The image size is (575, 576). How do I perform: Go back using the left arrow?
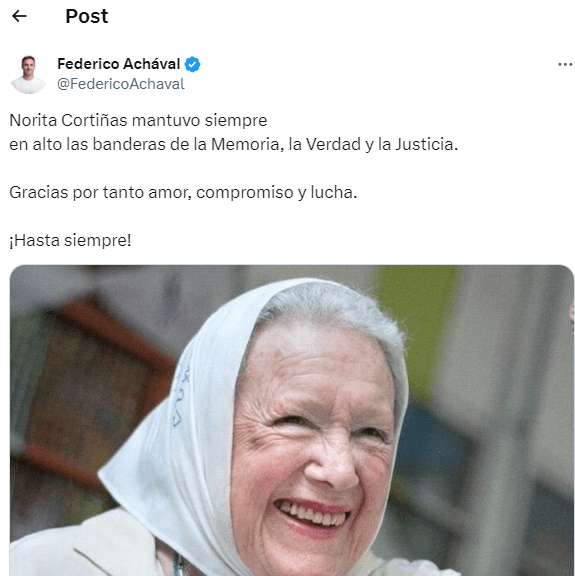point(19,16)
